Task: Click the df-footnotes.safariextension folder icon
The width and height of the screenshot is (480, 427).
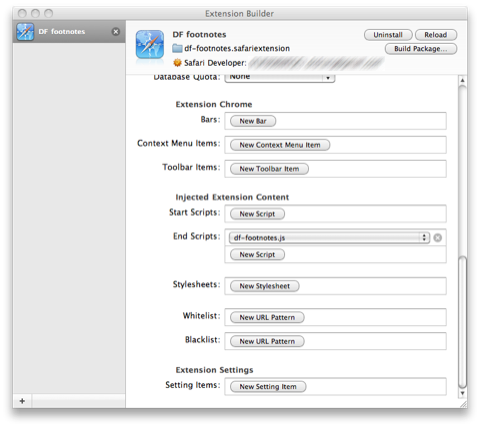Action: (177, 49)
